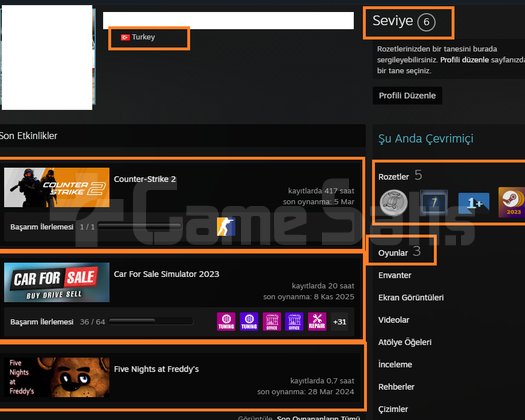This screenshot has height=420, width=525.
Task: Open the Videolar link
Action: [x=393, y=320]
